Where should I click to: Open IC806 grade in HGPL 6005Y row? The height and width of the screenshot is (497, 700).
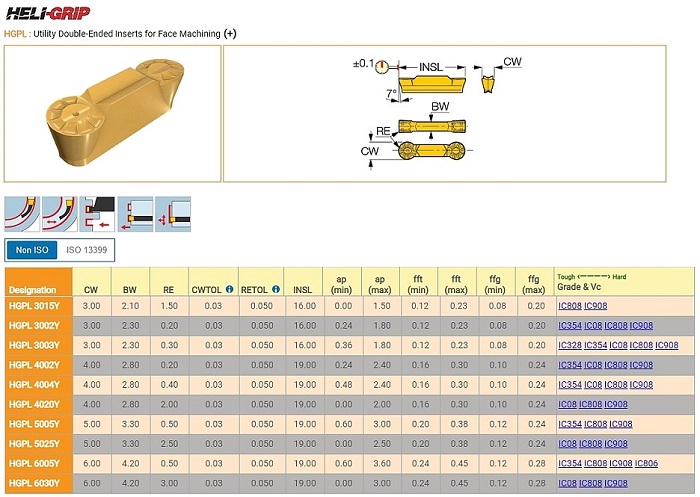[x=646, y=463]
